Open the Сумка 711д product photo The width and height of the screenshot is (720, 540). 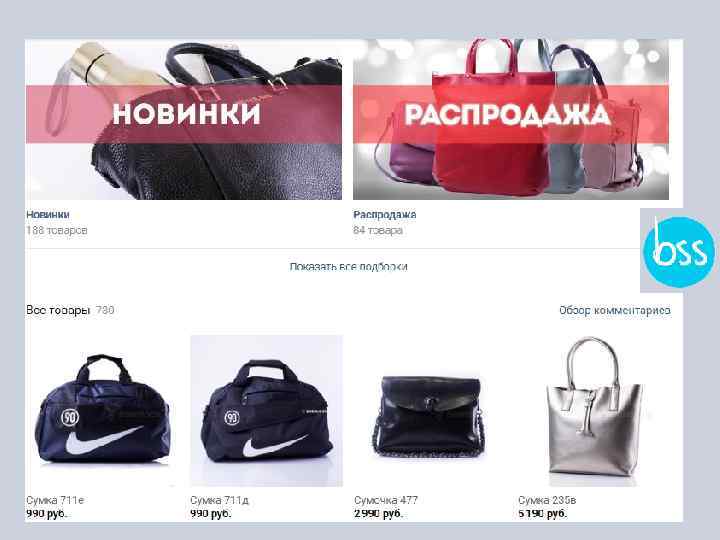tap(266, 411)
